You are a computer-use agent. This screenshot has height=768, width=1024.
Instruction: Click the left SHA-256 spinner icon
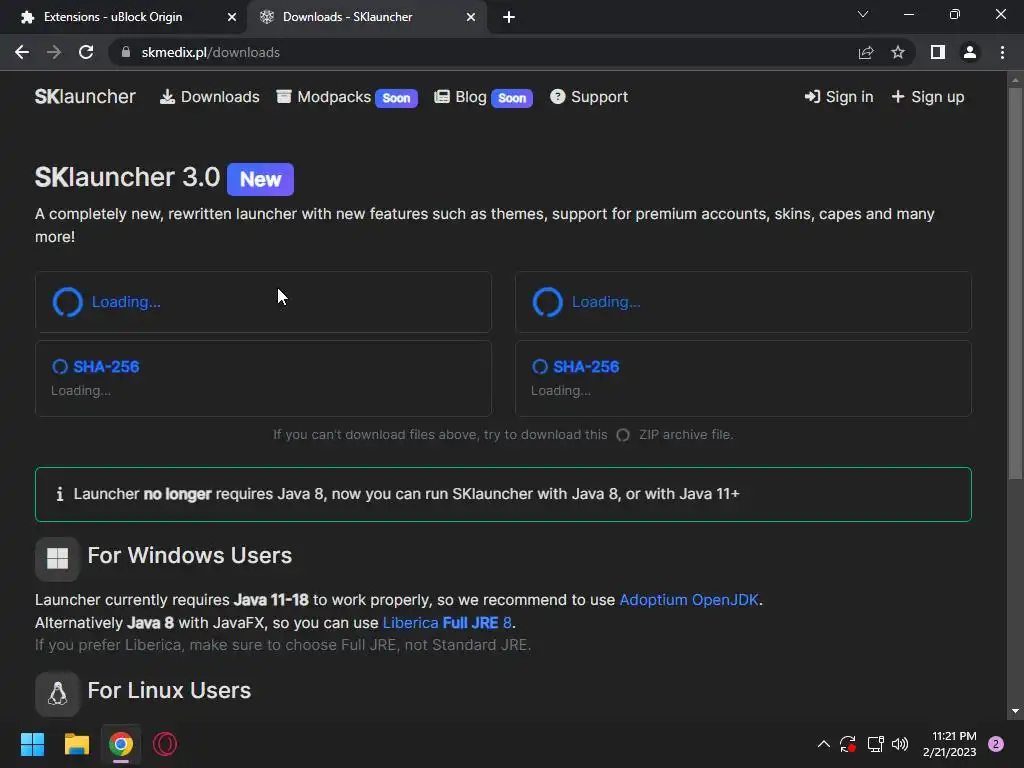coord(59,366)
